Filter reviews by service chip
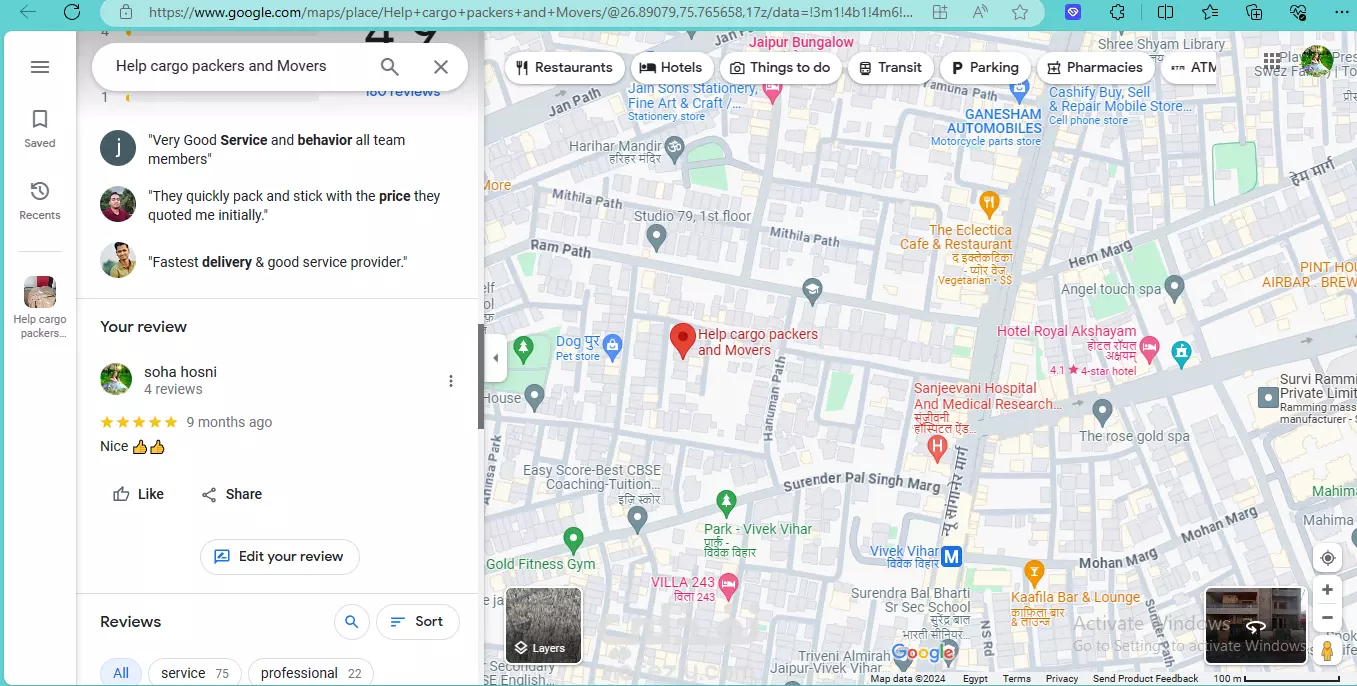 (195, 673)
